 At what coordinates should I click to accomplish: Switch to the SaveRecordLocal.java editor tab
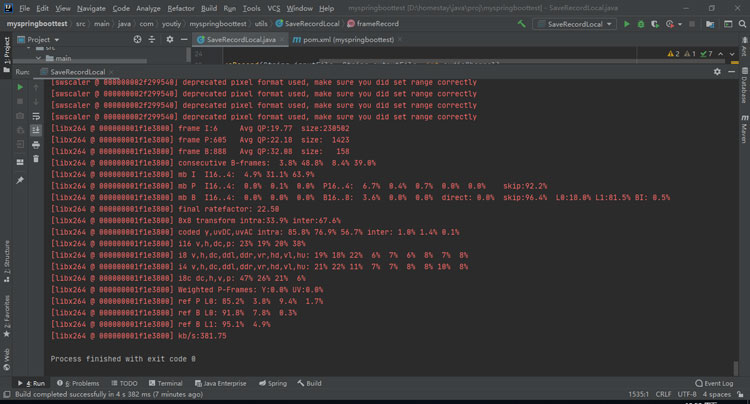tap(241, 40)
